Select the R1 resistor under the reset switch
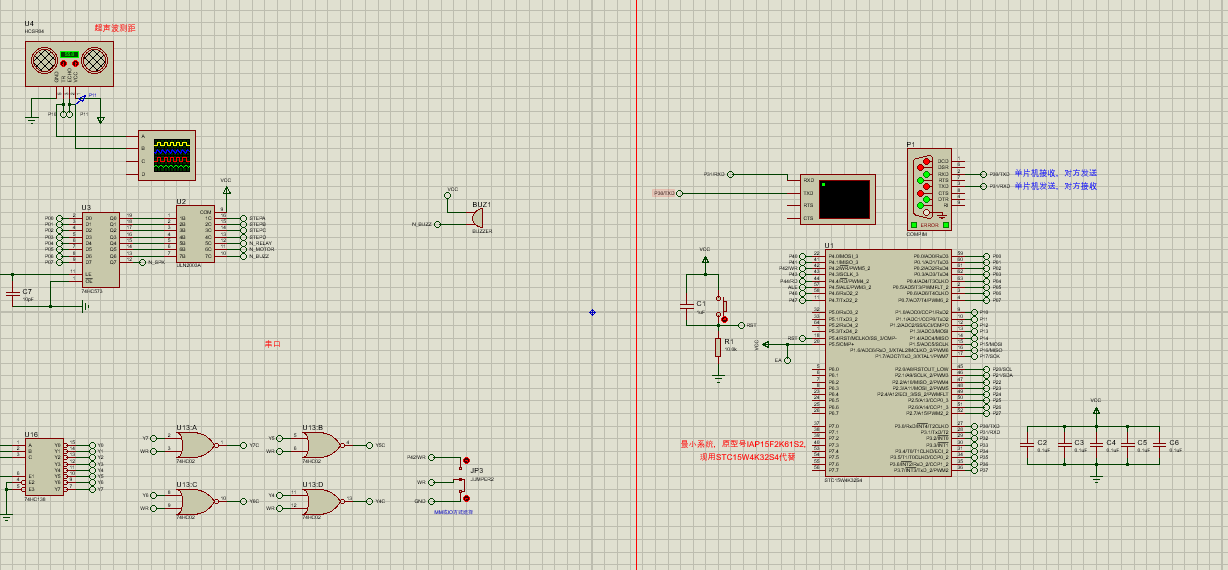The image size is (1228, 570). tap(718, 347)
